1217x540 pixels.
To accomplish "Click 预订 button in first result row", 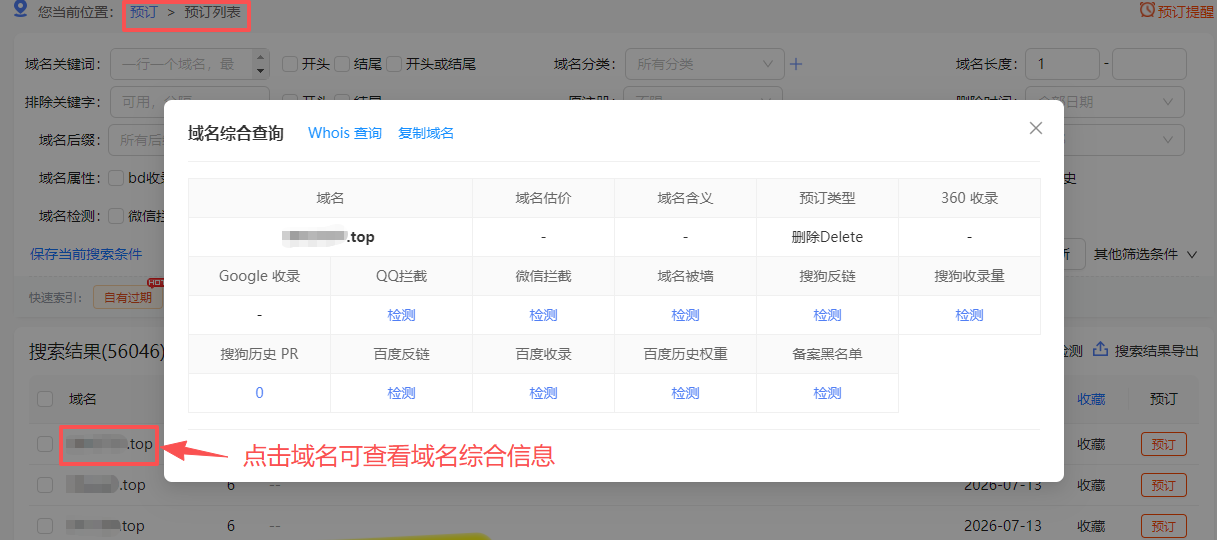I will [1163, 444].
